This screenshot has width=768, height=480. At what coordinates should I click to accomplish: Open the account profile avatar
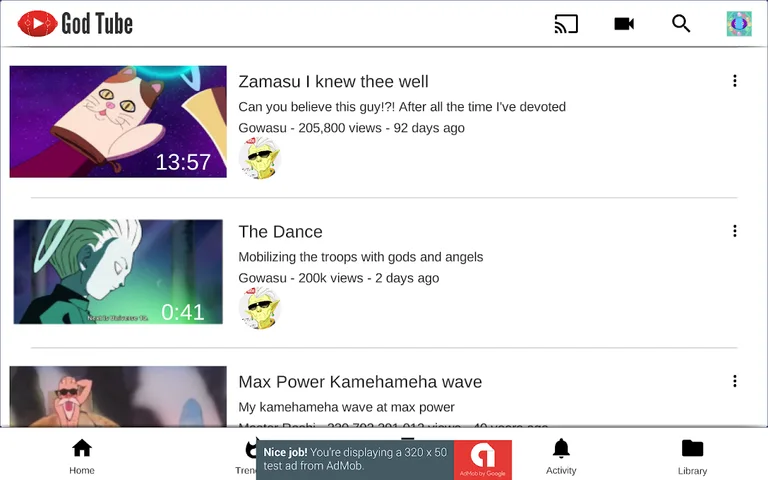click(739, 24)
